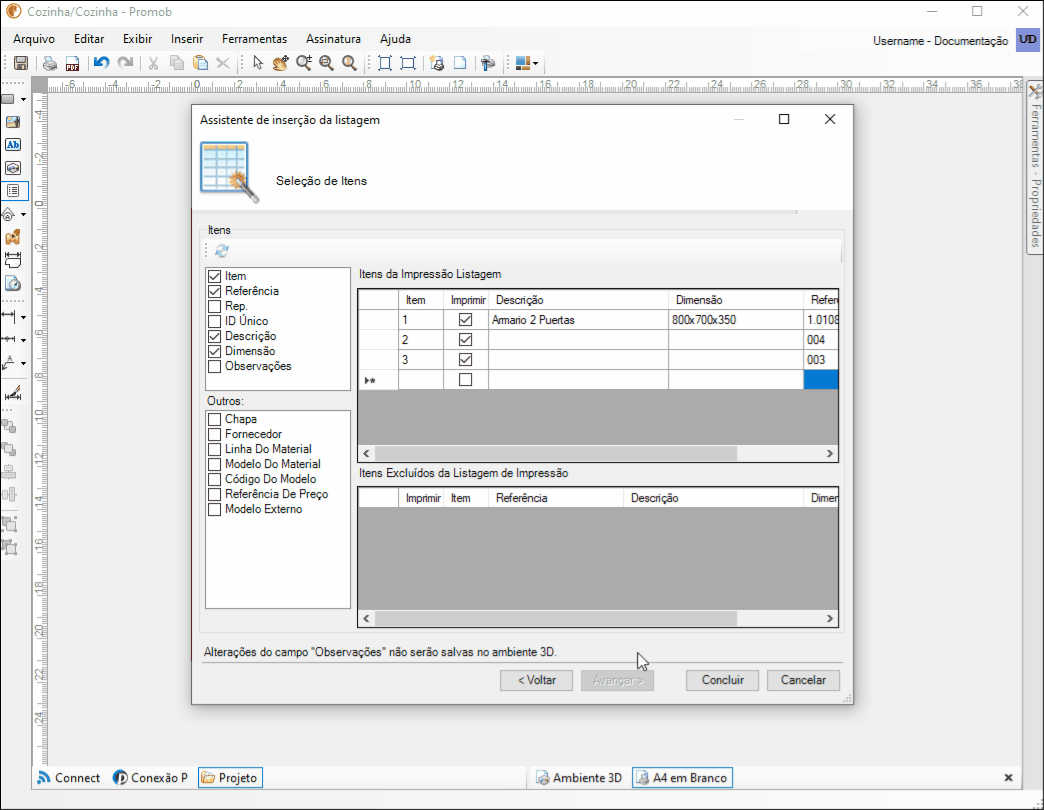Check the Chapa option under Outros
Viewport: 1044px width, 810px height.
coord(214,419)
